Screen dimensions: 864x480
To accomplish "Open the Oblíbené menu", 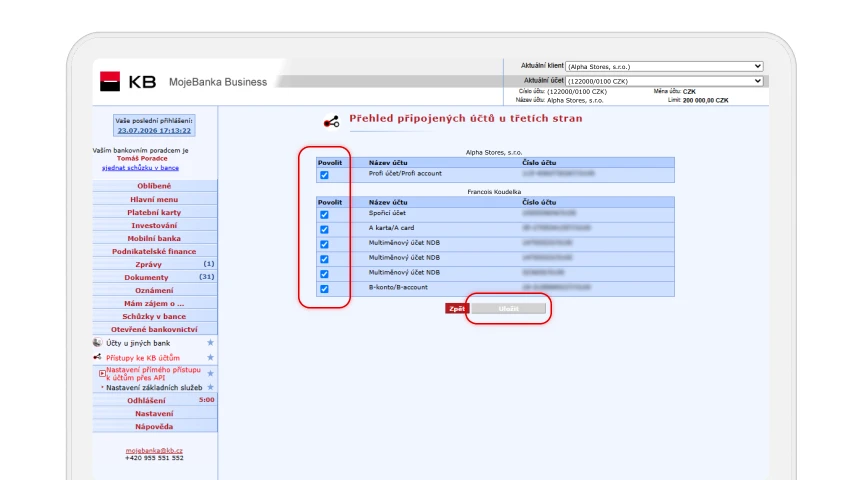I will click(x=154, y=186).
